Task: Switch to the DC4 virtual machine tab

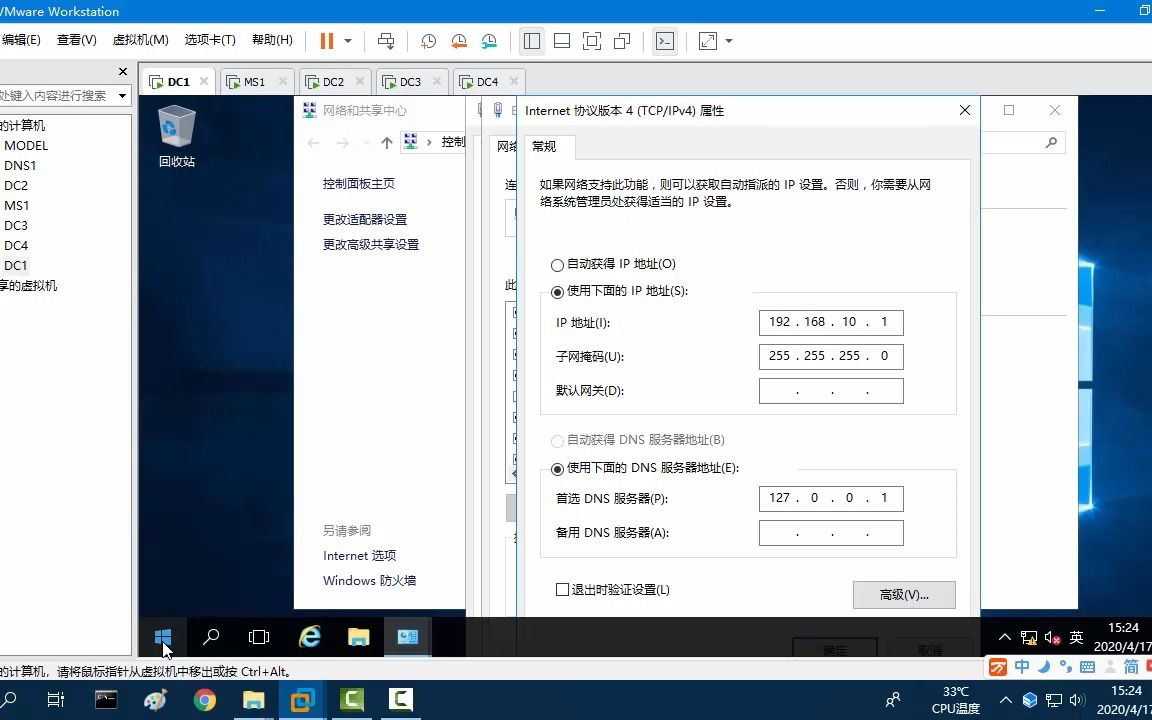Action: pyautogui.click(x=487, y=82)
